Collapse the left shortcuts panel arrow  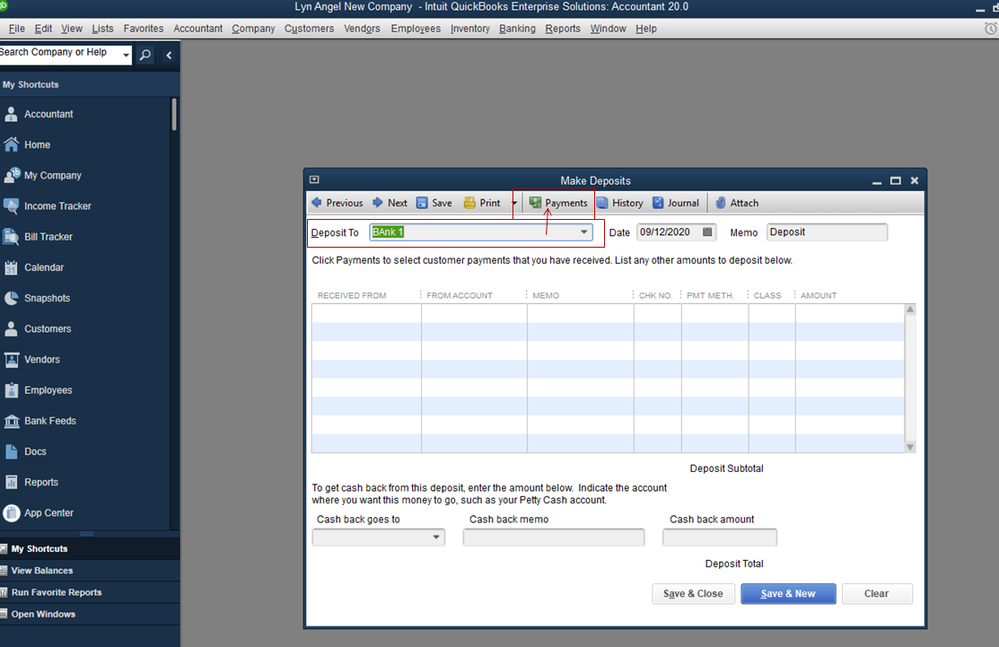[169, 55]
